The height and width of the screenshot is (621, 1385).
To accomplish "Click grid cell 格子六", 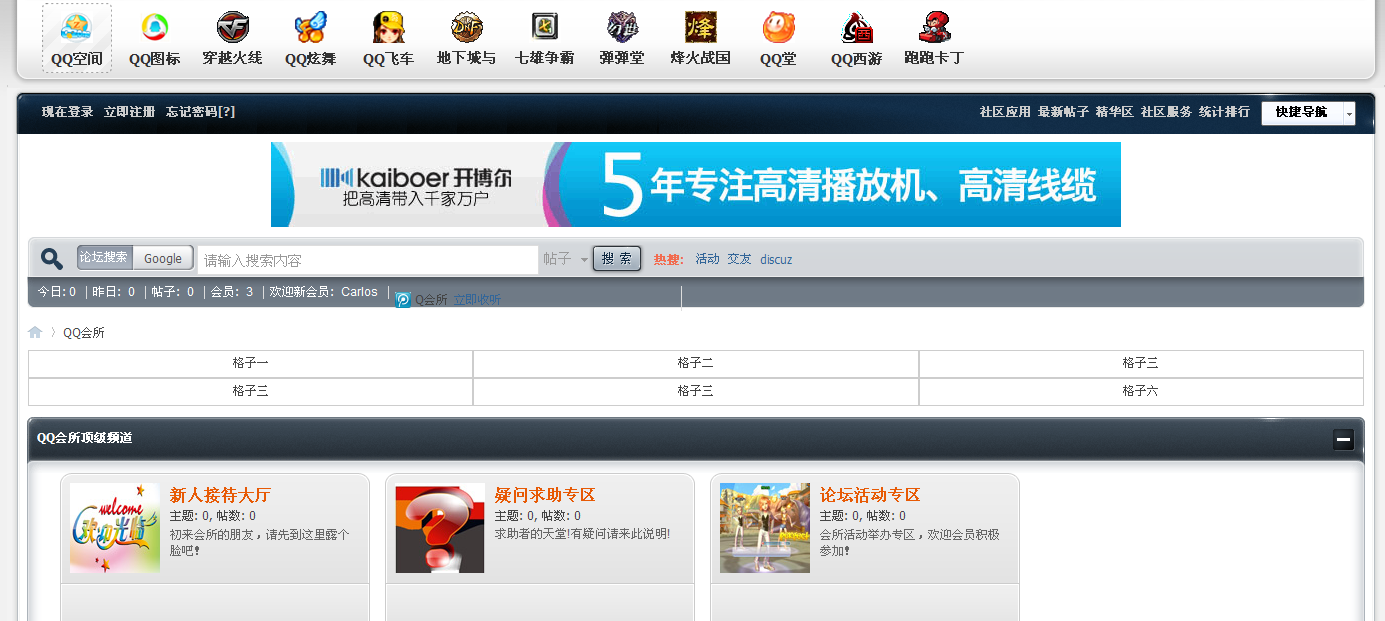I will tap(1141, 391).
